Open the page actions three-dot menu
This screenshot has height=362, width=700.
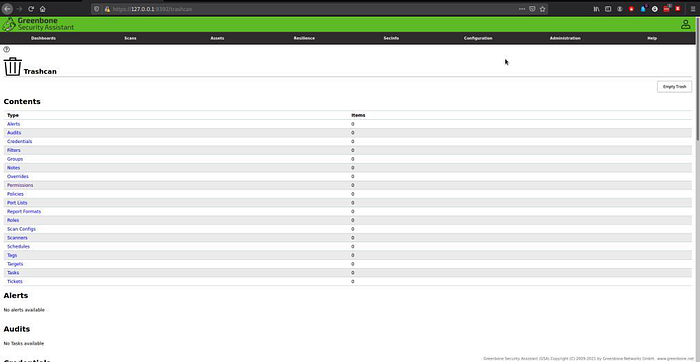(522, 9)
